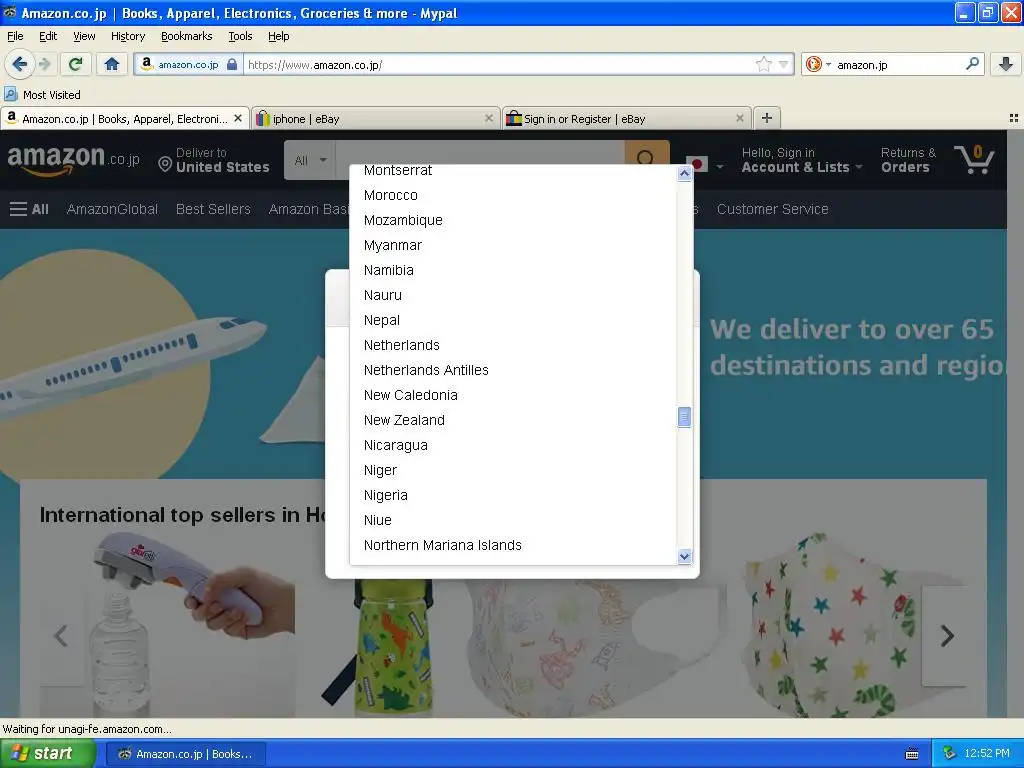Select Nauru from country list

click(513, 295)
